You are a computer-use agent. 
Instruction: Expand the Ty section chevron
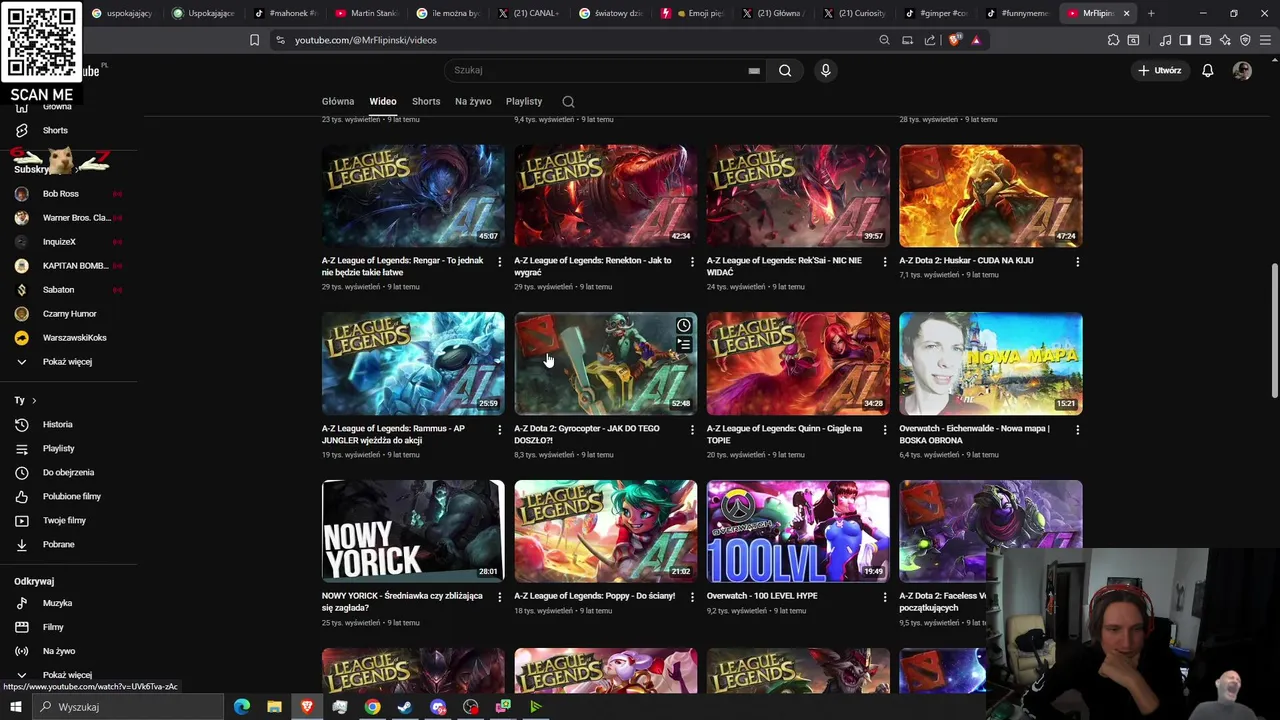33,400
